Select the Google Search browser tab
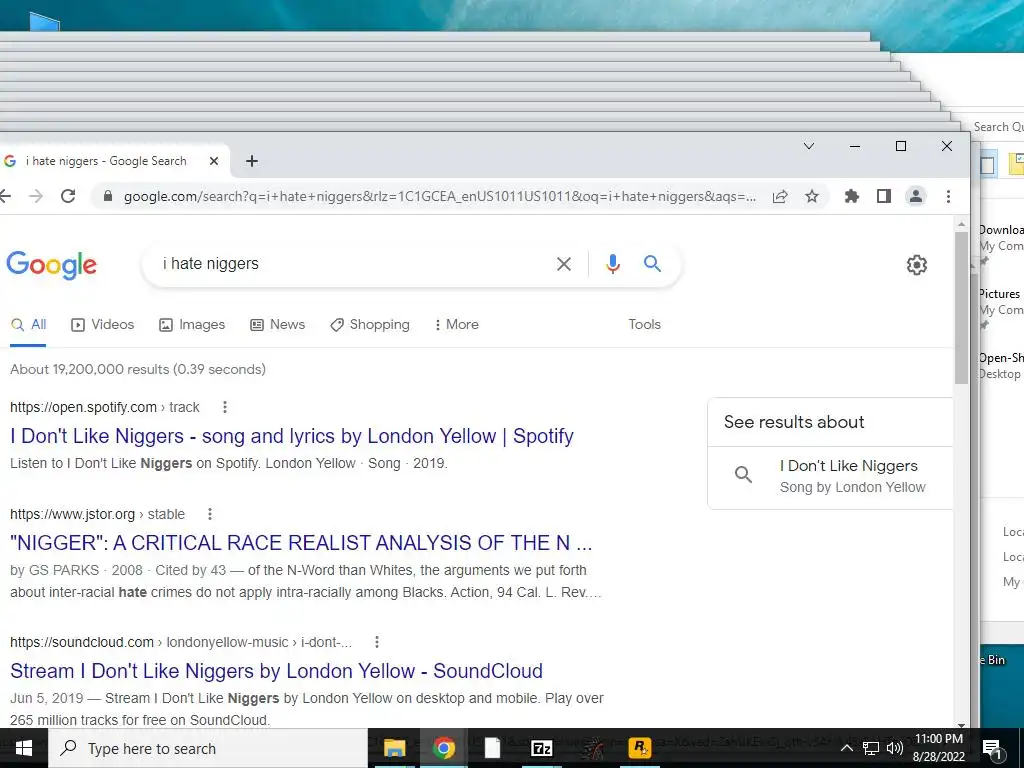This screenshot has height=768, width=1024. tap(112, 161)
